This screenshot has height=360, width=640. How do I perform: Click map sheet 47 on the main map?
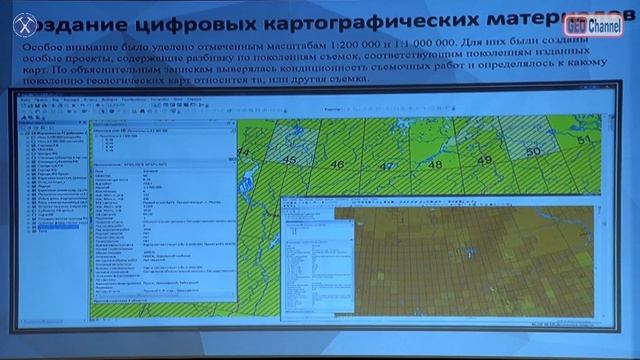[387, 166]
